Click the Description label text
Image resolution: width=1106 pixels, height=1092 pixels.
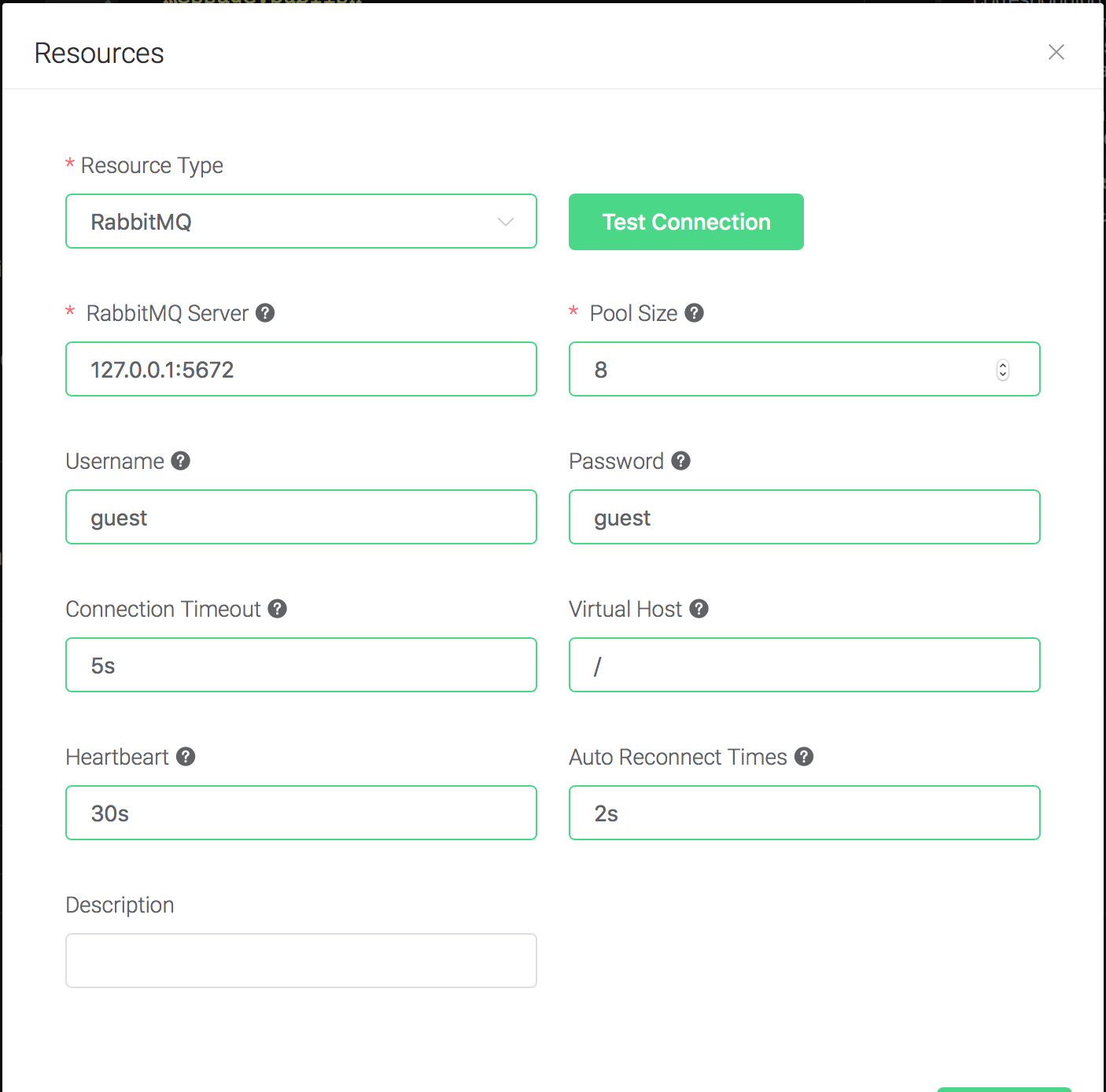click(x=120, y=905)
